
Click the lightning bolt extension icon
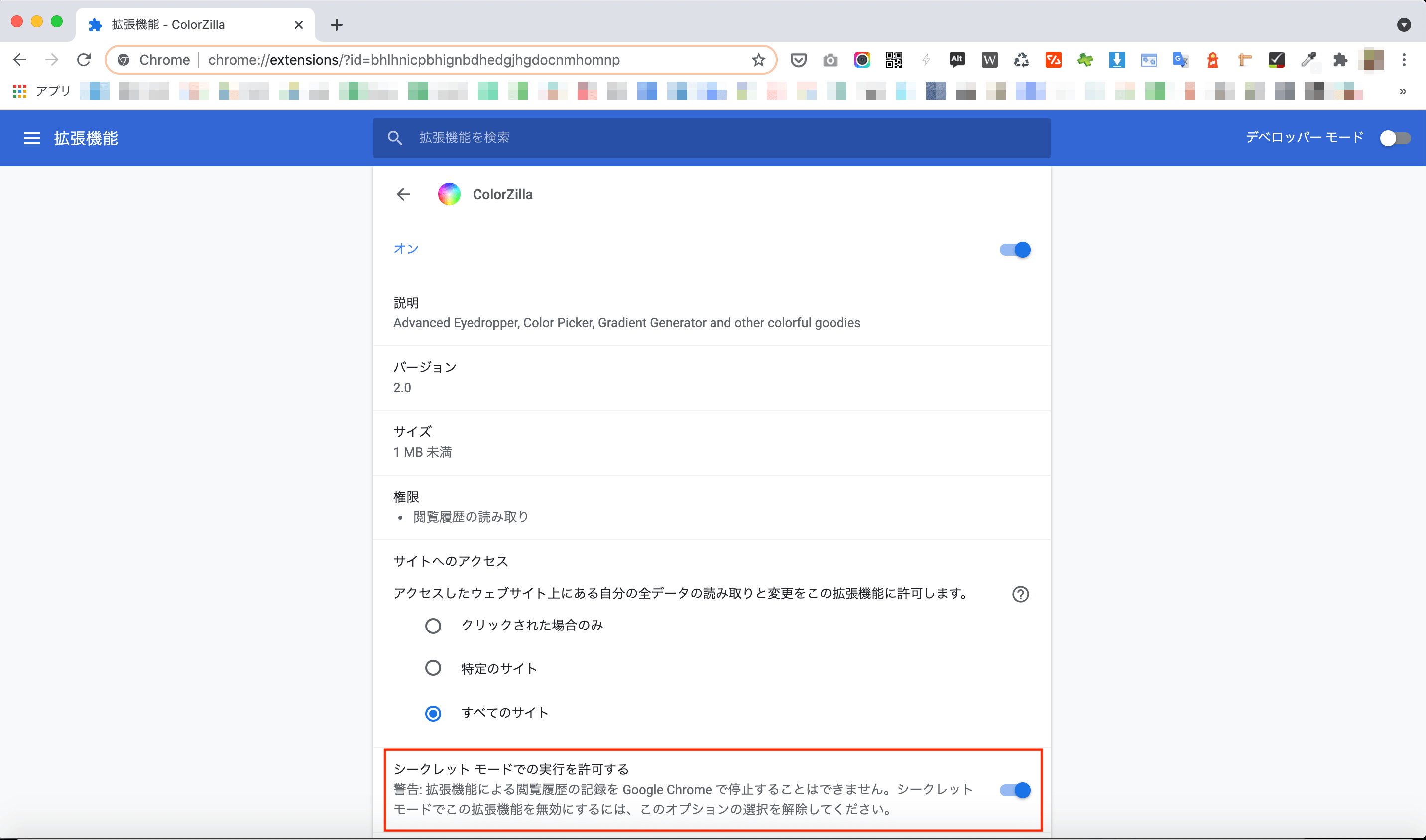(926, 60)
